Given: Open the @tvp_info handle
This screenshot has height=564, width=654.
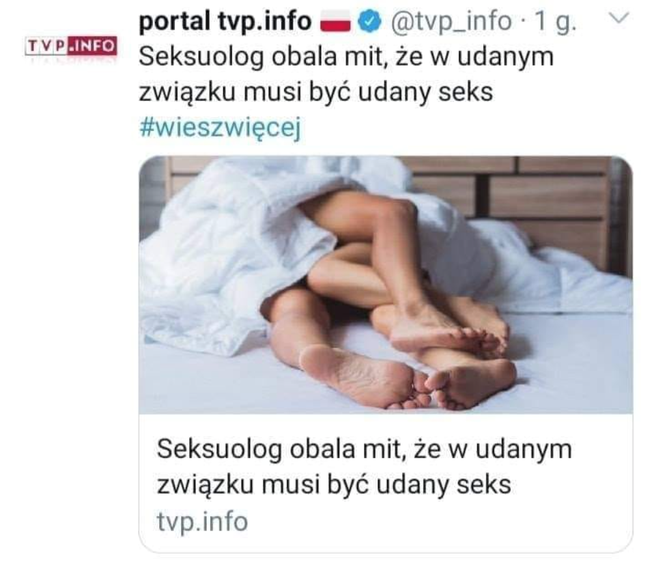Looking at the screenshot, I should [451, 21].
